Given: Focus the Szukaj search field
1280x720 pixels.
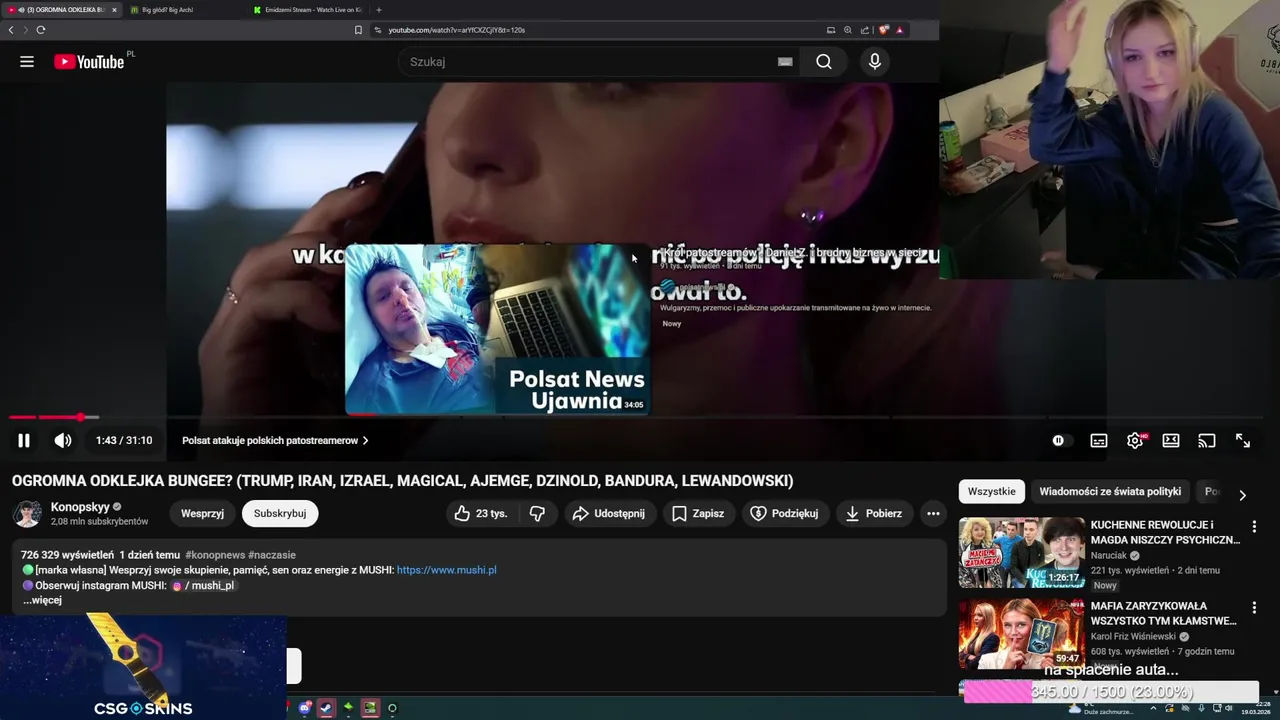Looking at the screenshot, I should point(590,62).
